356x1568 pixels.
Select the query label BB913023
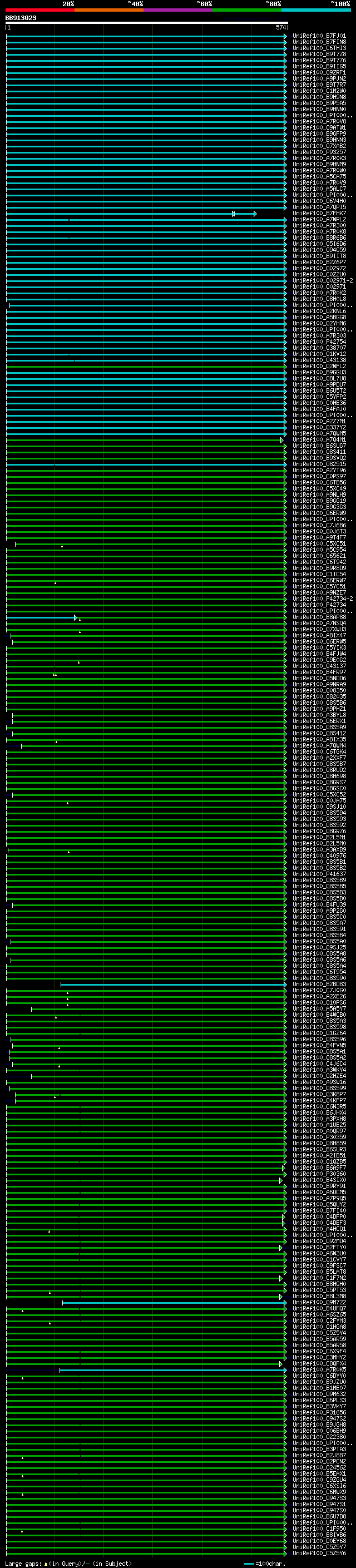click(21, 18)
